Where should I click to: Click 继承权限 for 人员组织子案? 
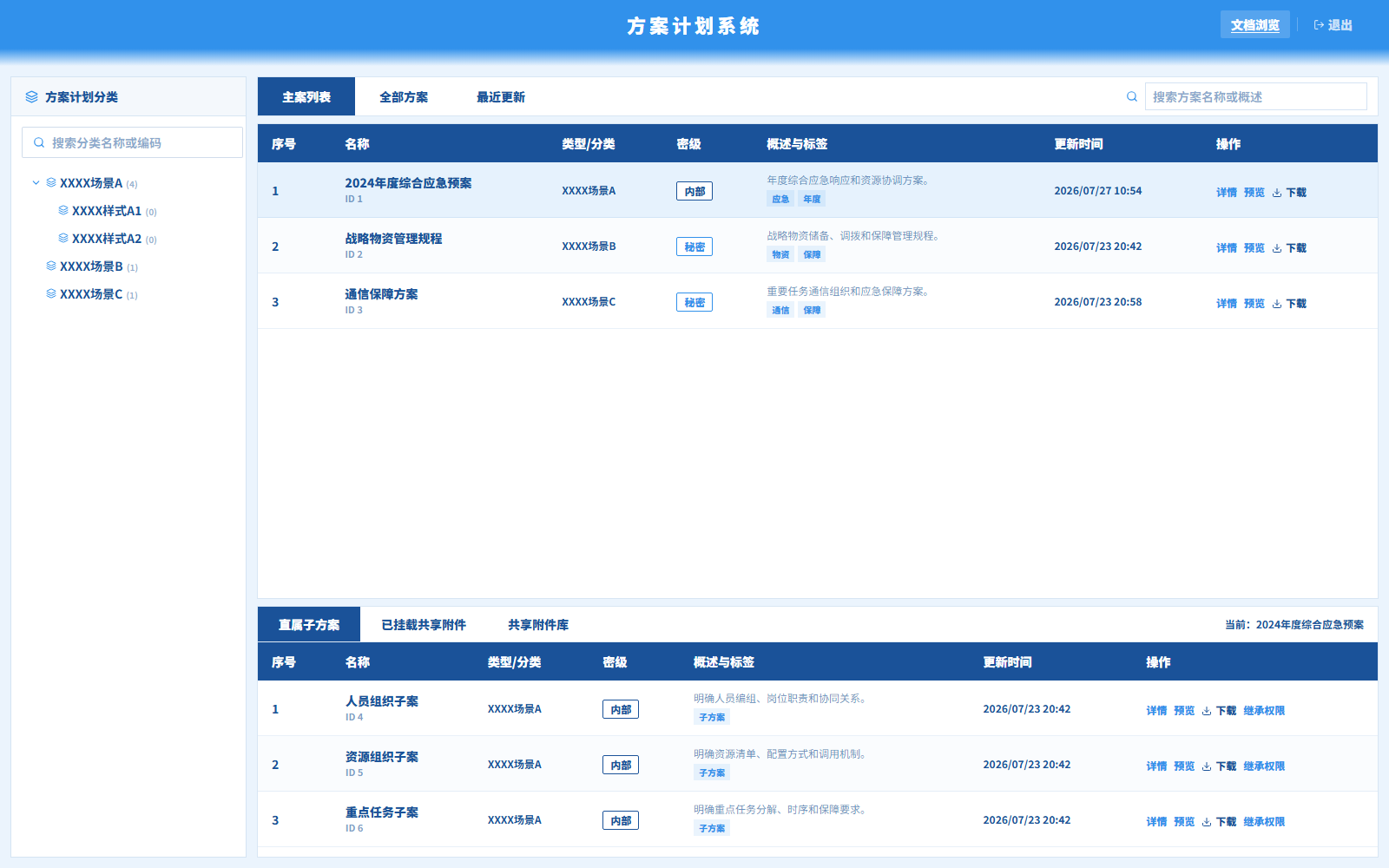1264,711
